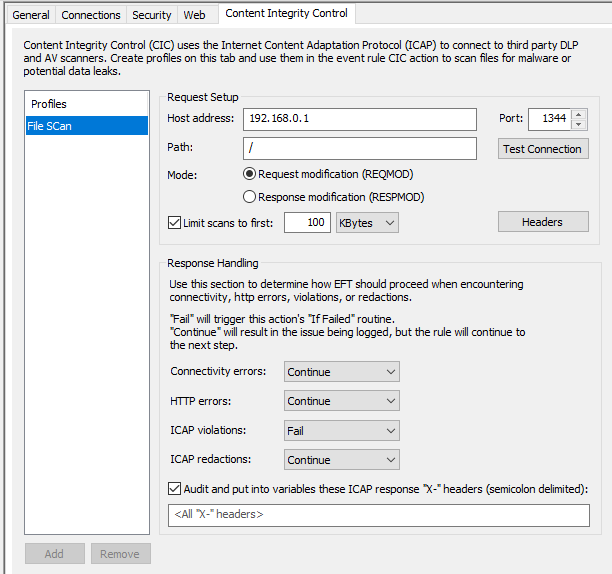Select Response modification (RESPMOD) mode

pyautogui.click(x=250, y=197)
